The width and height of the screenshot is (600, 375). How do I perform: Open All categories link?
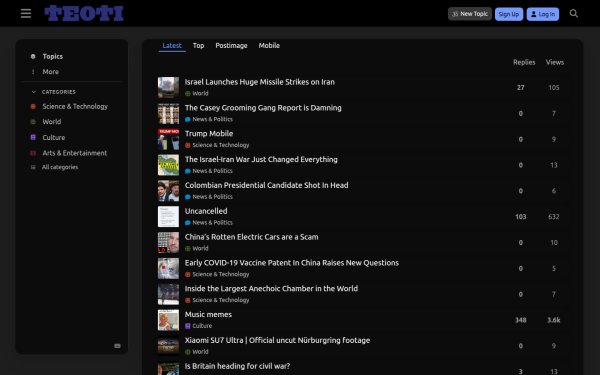pyautogui.click(x=60, y=167)
